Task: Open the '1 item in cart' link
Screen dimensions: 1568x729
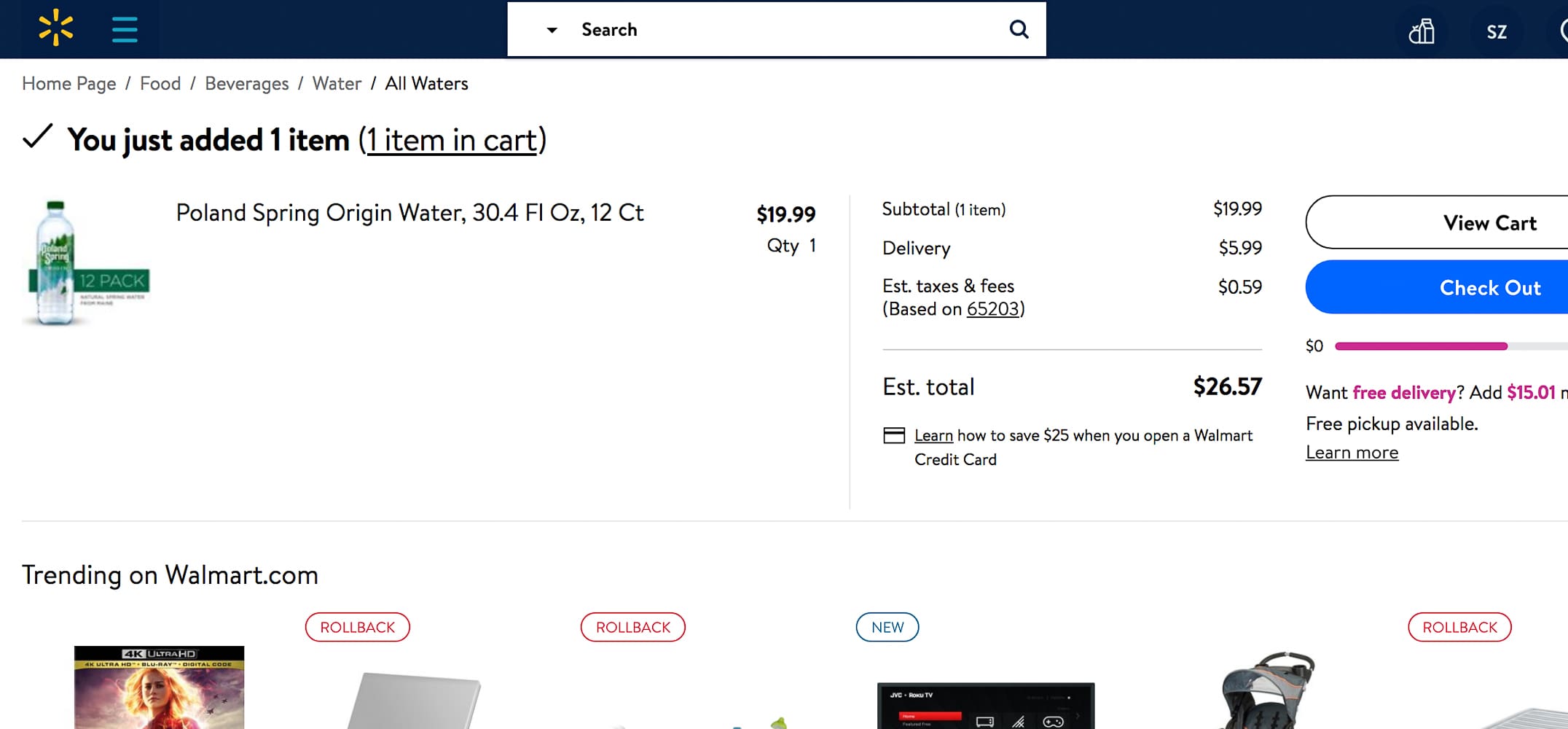Action: 452,140
